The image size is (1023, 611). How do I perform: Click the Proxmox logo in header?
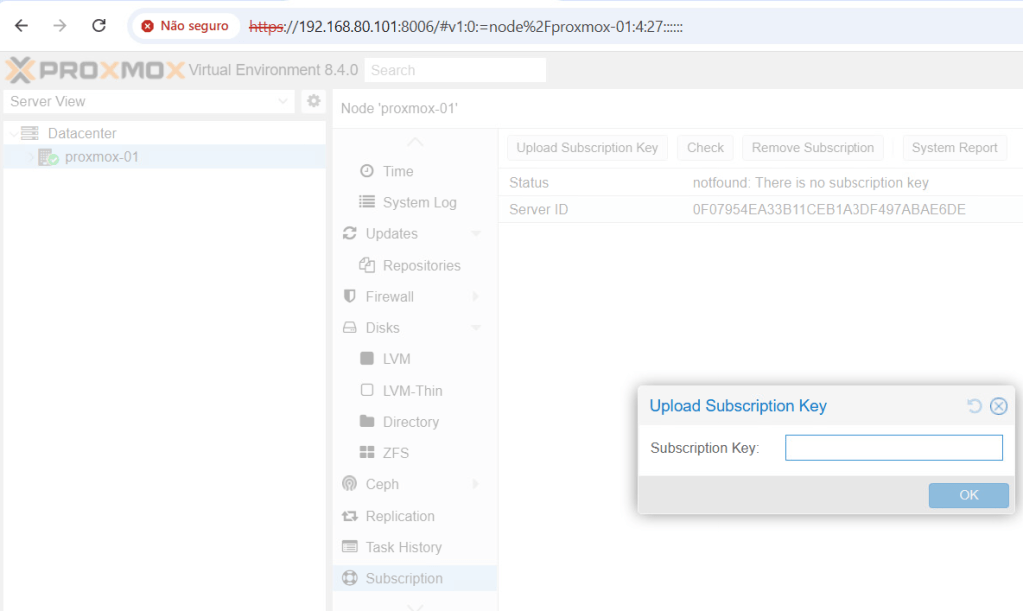95,70
